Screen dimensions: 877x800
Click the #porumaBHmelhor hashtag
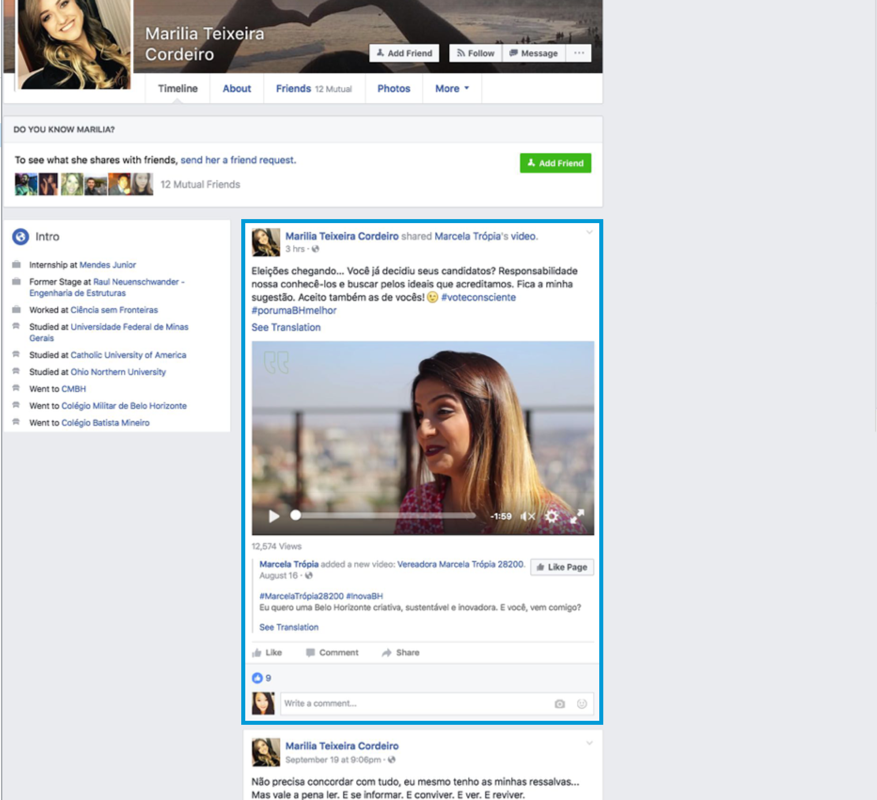294,310
